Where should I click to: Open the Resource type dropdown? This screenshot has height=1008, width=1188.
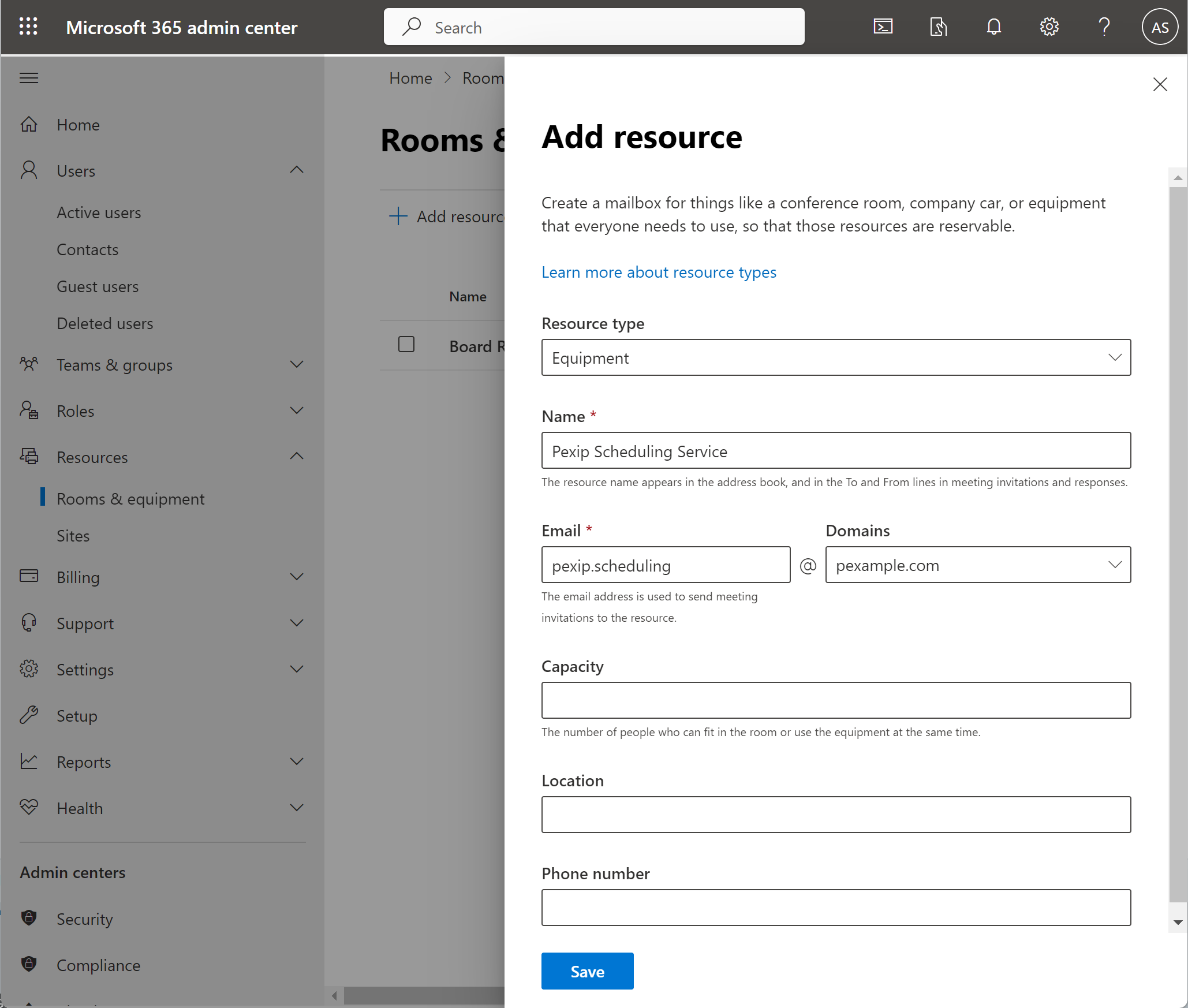click(1114, 357)
